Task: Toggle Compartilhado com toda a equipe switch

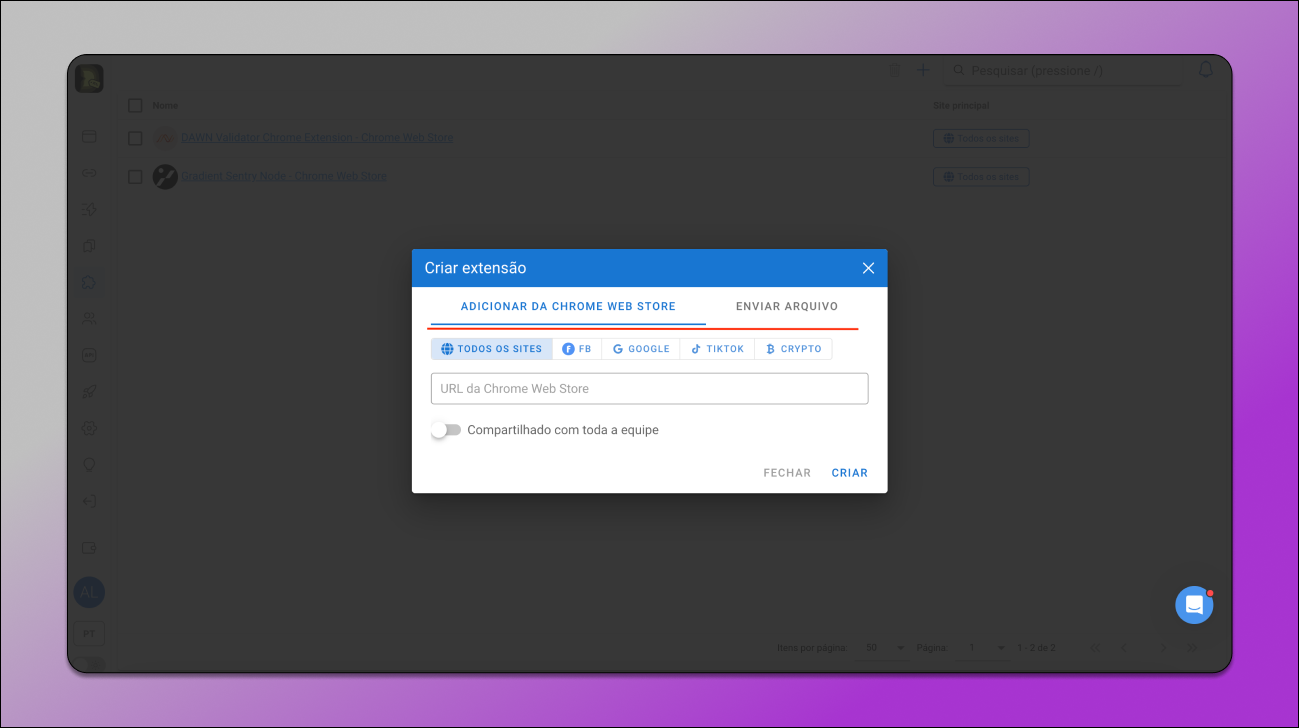Action: (446, 430)
